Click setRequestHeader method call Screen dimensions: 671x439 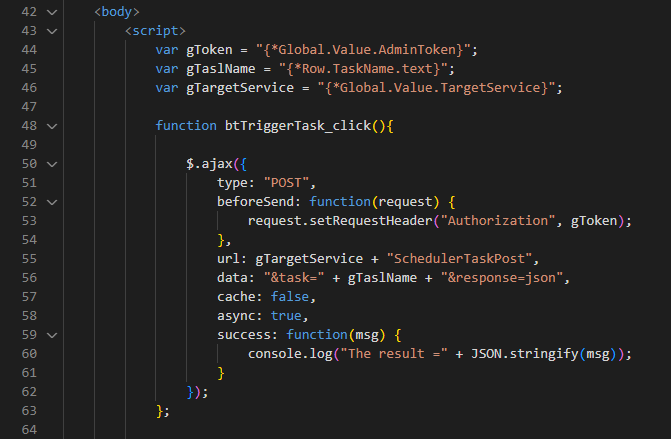click(x=371, y=221)
